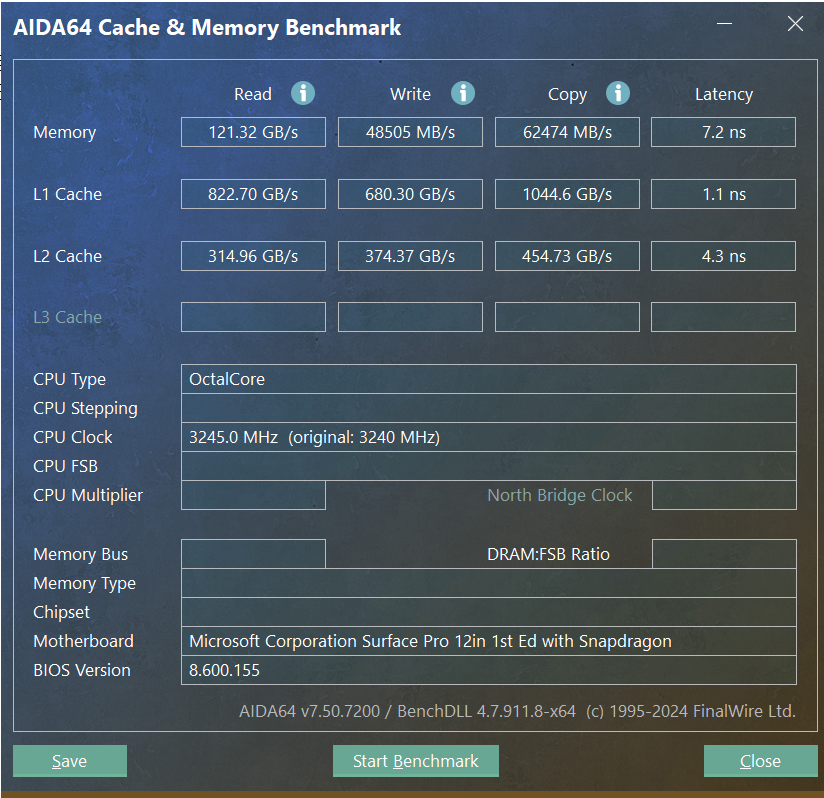This screenshot has width=824, height=798.
Task: Close the window with the X icon
Action: 795,24
